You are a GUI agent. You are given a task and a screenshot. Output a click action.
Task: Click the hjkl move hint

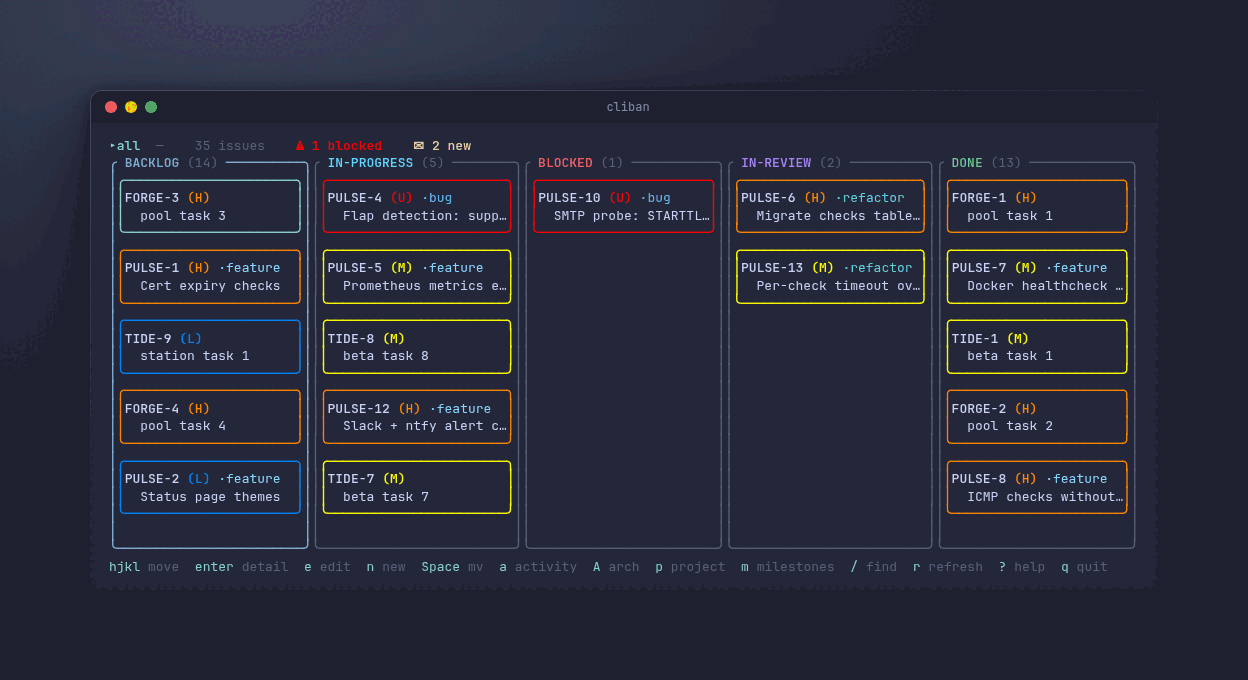coord(144,567)
